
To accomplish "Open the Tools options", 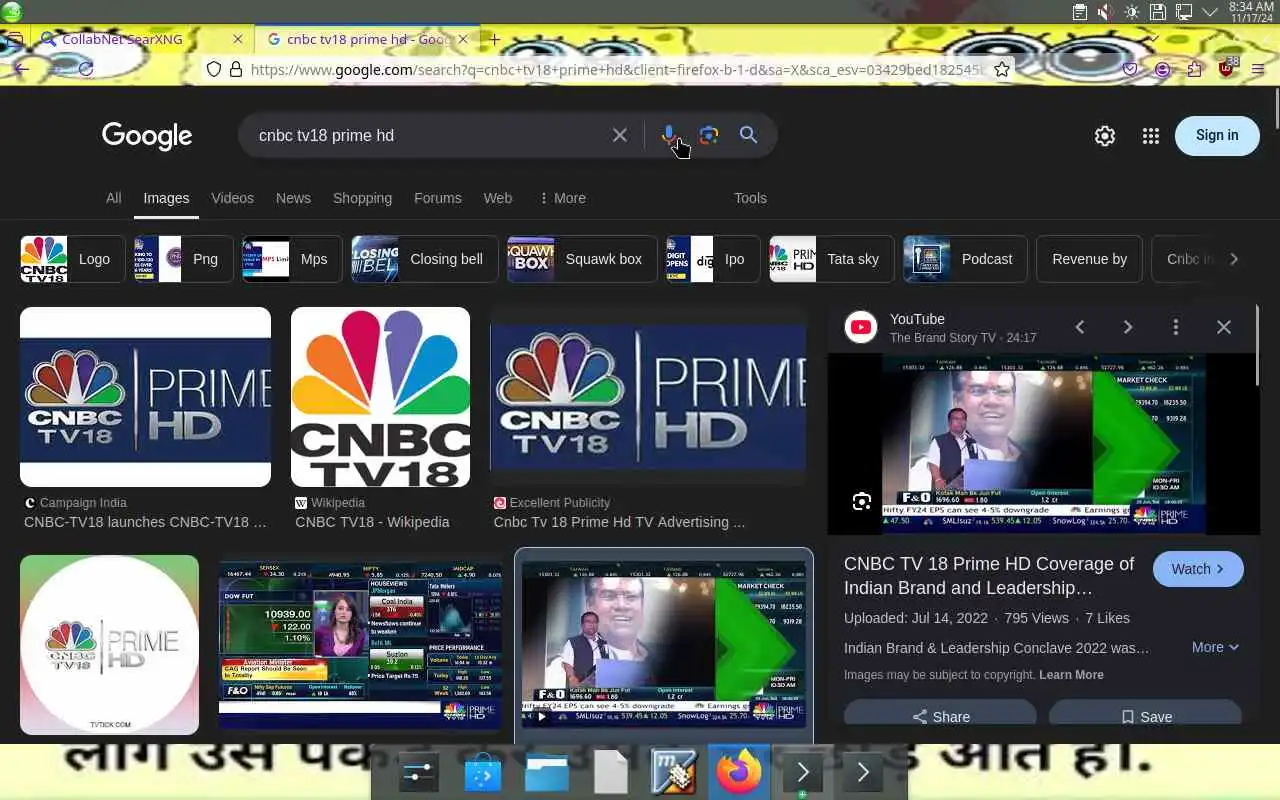I will pyautogui.click(x=750, y=198).
